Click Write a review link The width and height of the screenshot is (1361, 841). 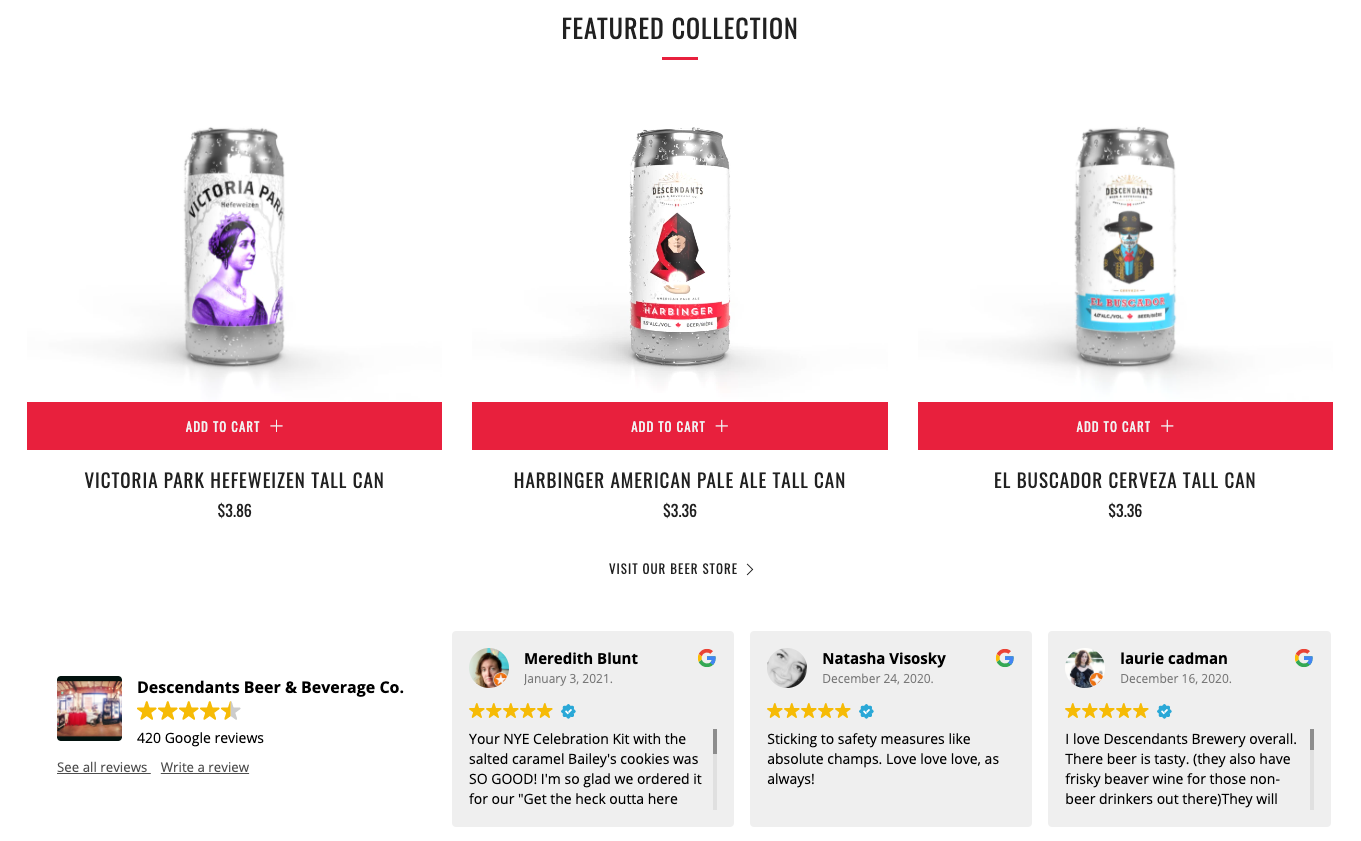[205, 767]
